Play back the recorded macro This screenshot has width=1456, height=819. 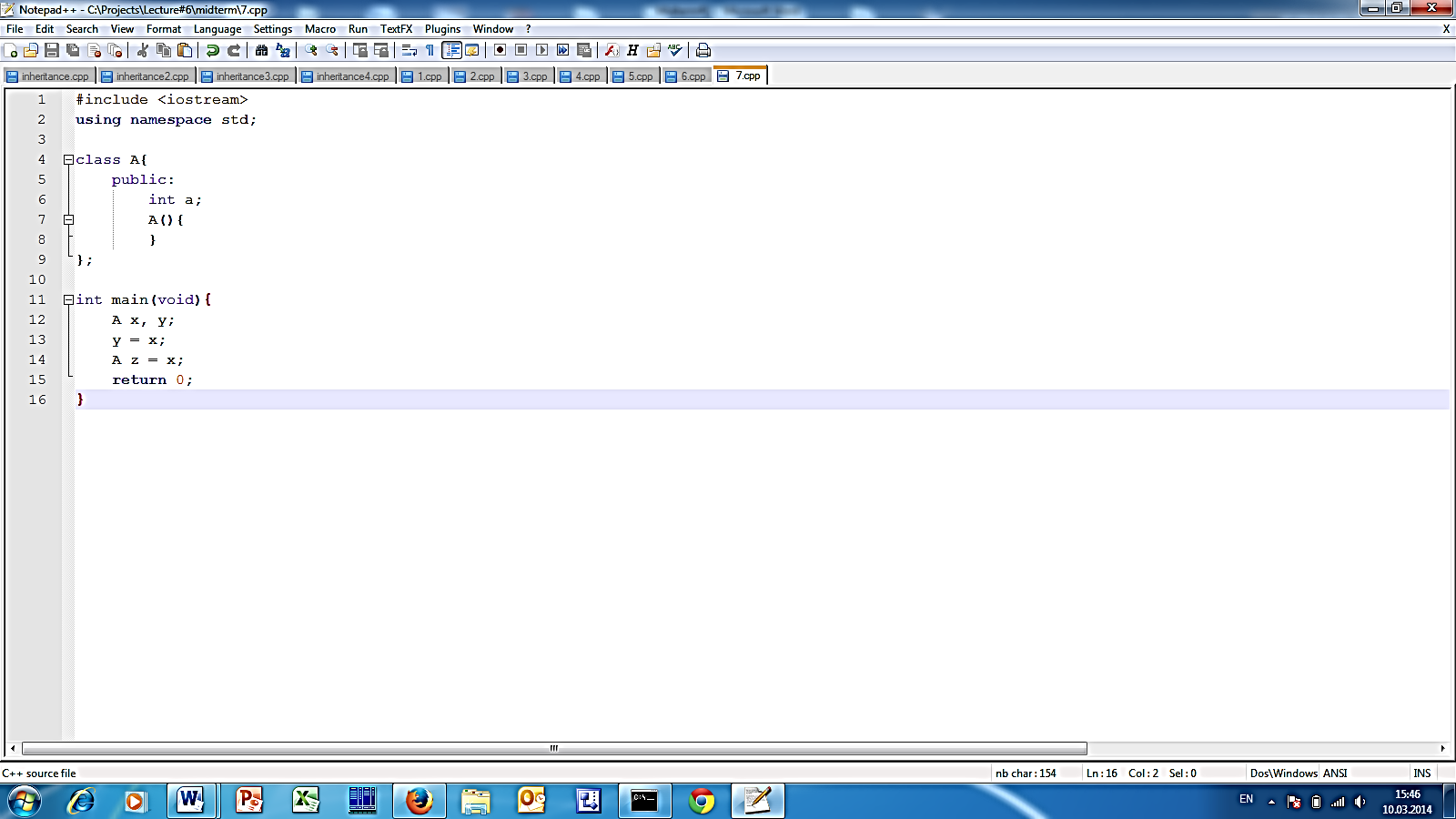[542, 50]
